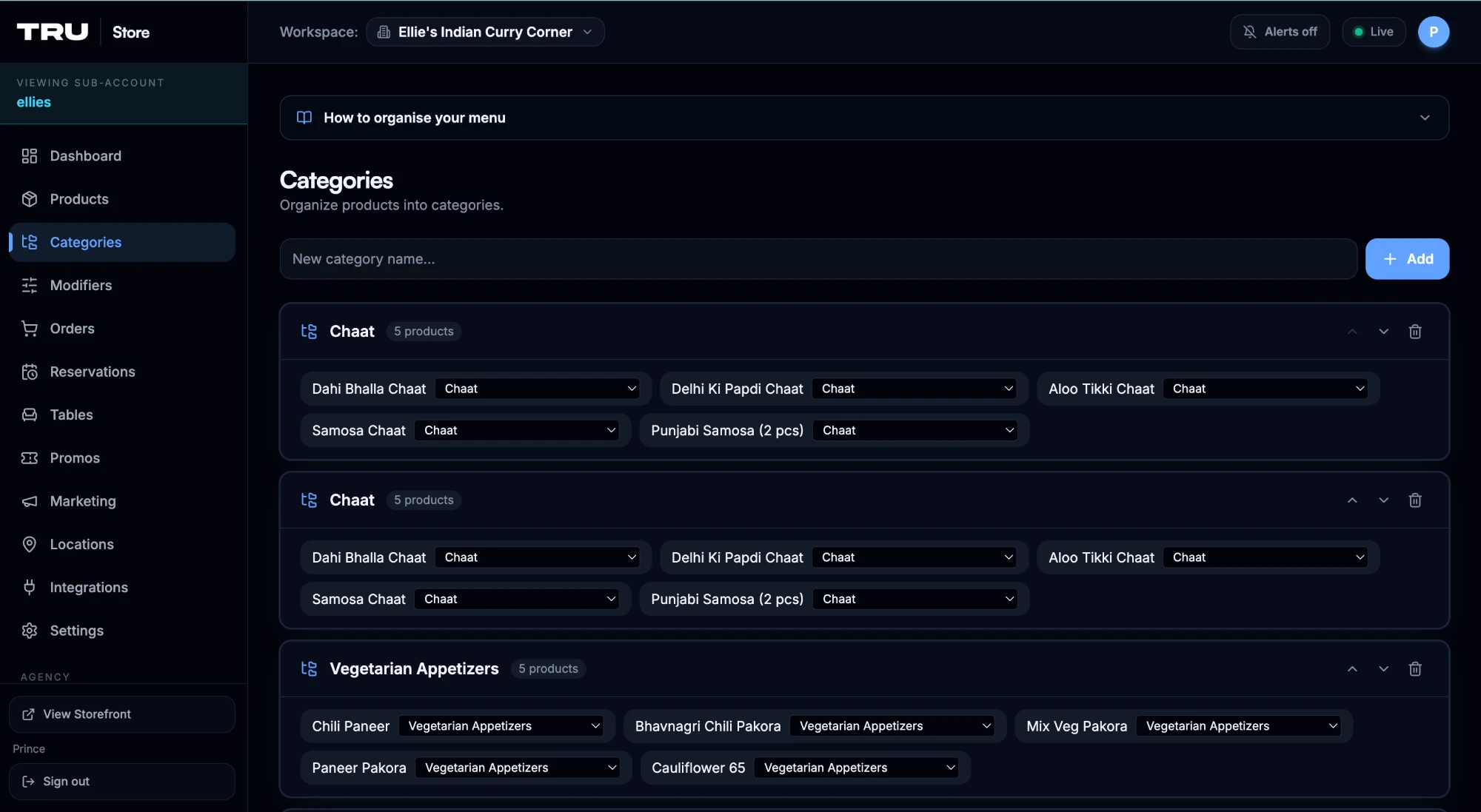Viewport: 1481px width, 812px height.
Task: Click the Categories tree icon in sidebar
Action: (30, 242)
